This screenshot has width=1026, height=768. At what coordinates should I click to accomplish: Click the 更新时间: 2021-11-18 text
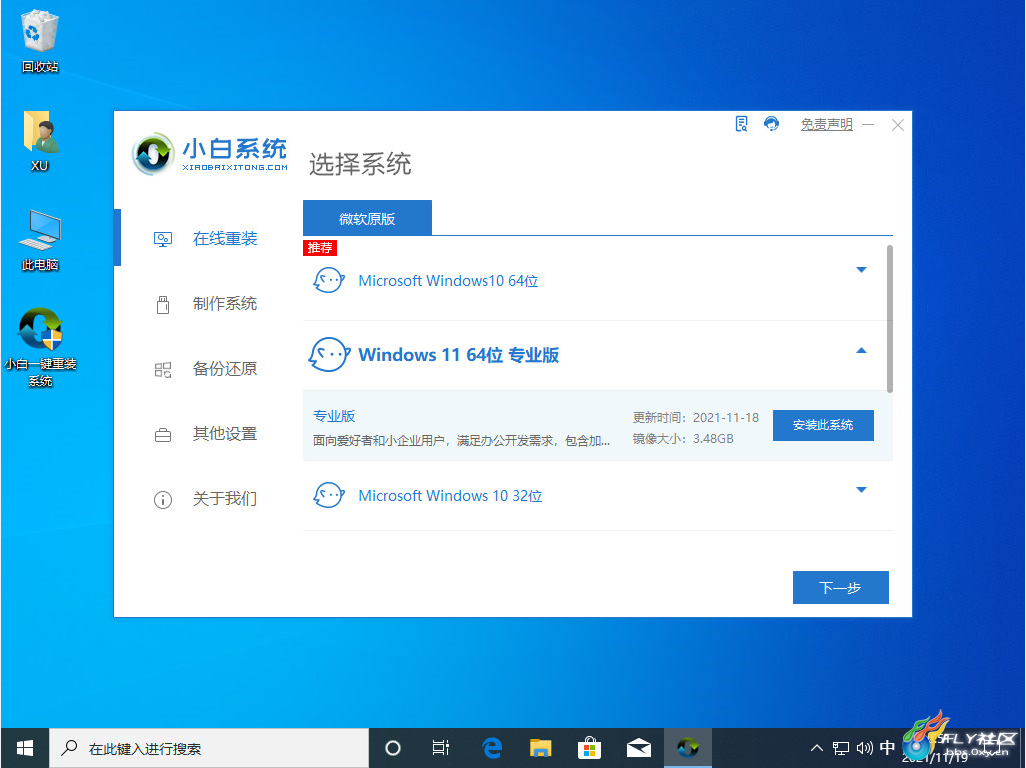pyautogui.click(x=696, y=417)
